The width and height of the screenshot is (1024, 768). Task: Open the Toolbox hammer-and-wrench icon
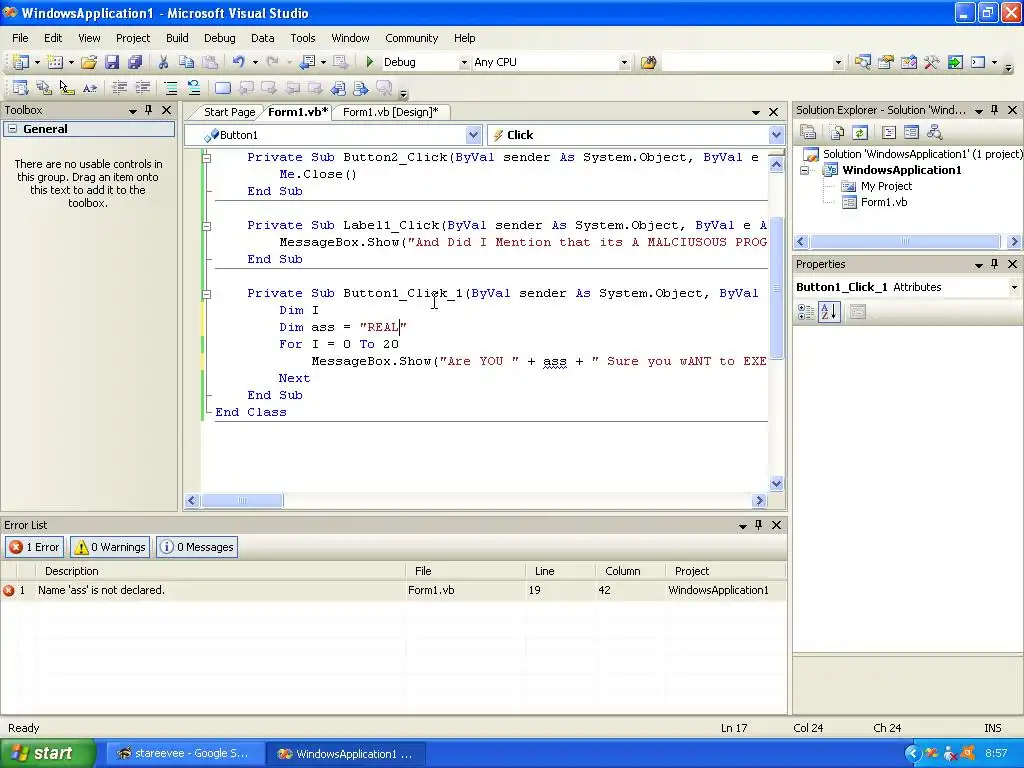[932, 62]
